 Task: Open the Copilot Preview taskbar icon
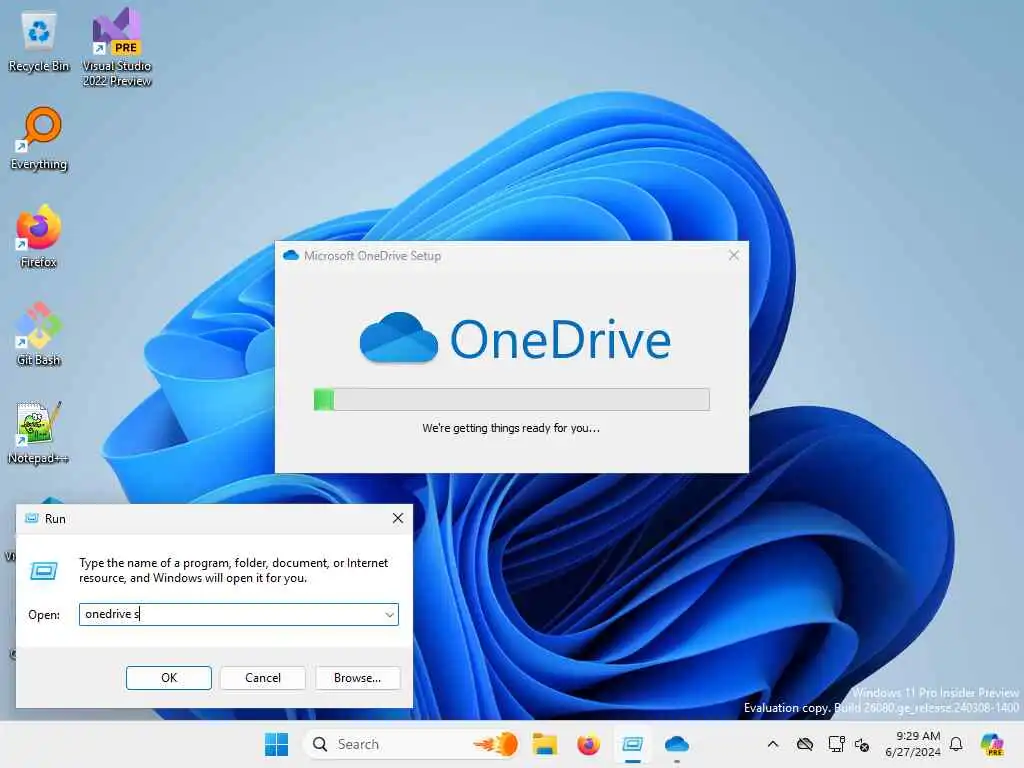[x=992, y=744]
